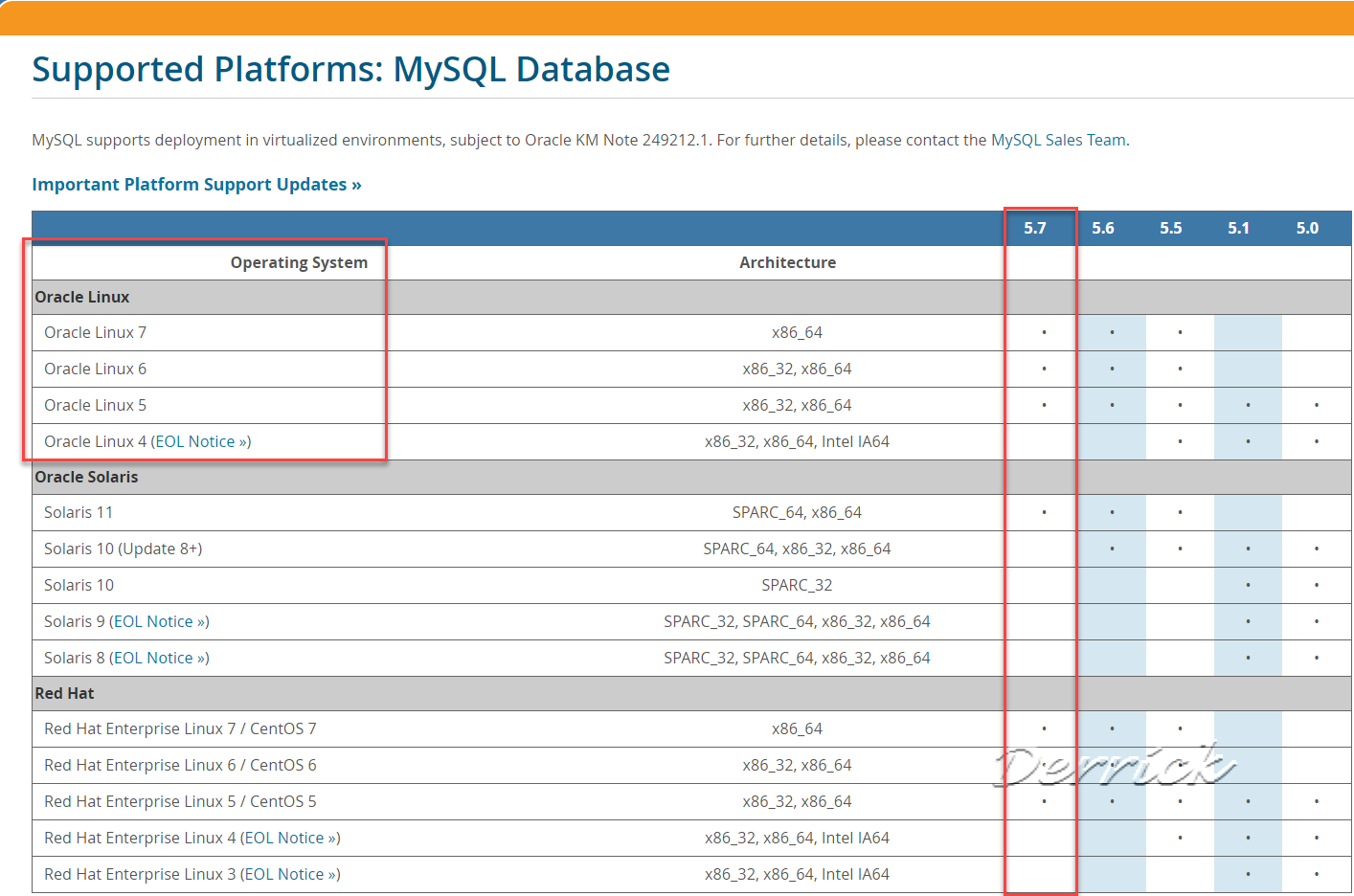
Task: Click the 5.0 version column header
Action: pyautogui.click(x=1307, y=228)
